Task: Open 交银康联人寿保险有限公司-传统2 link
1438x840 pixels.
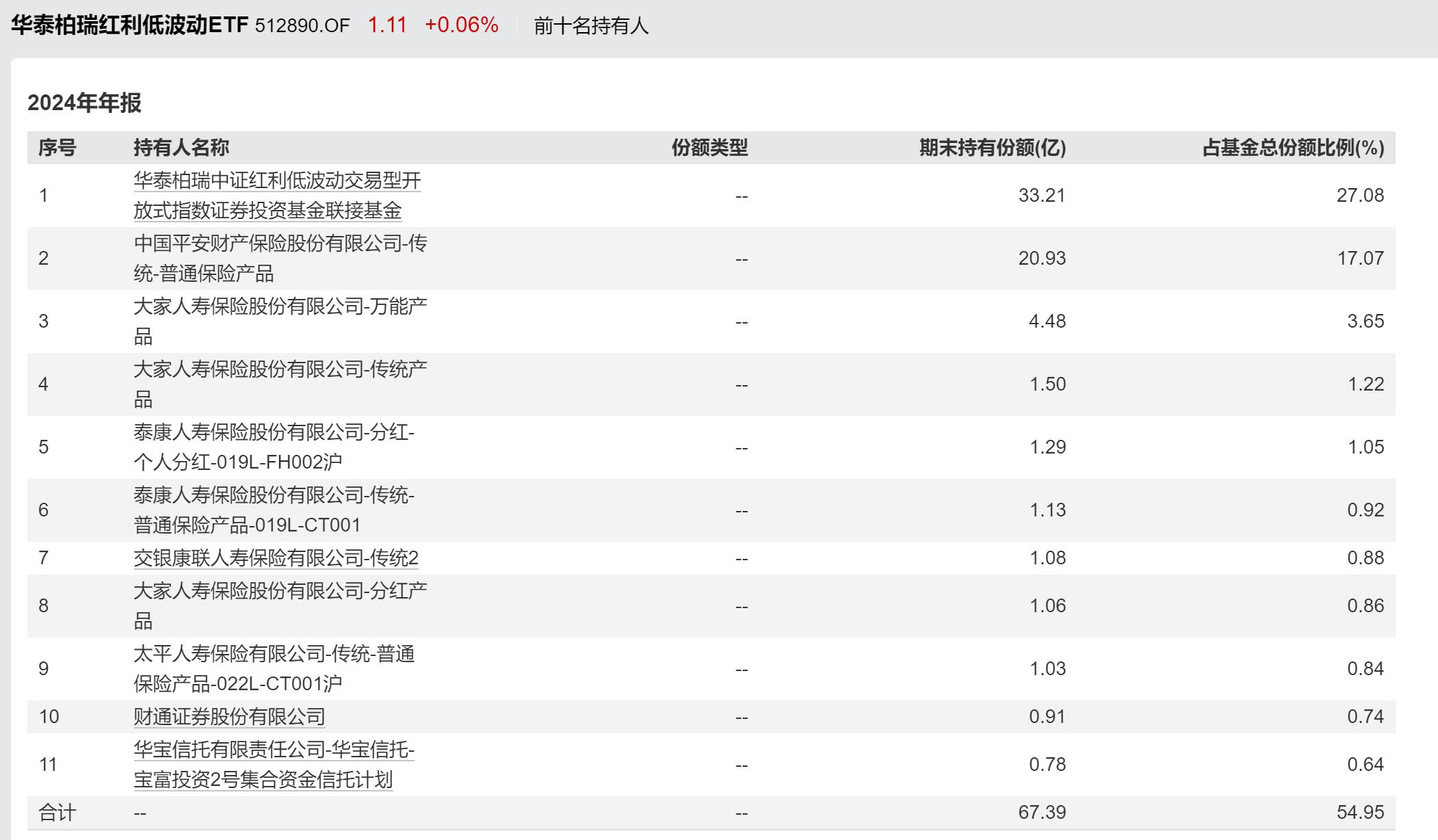Action: 276,558
